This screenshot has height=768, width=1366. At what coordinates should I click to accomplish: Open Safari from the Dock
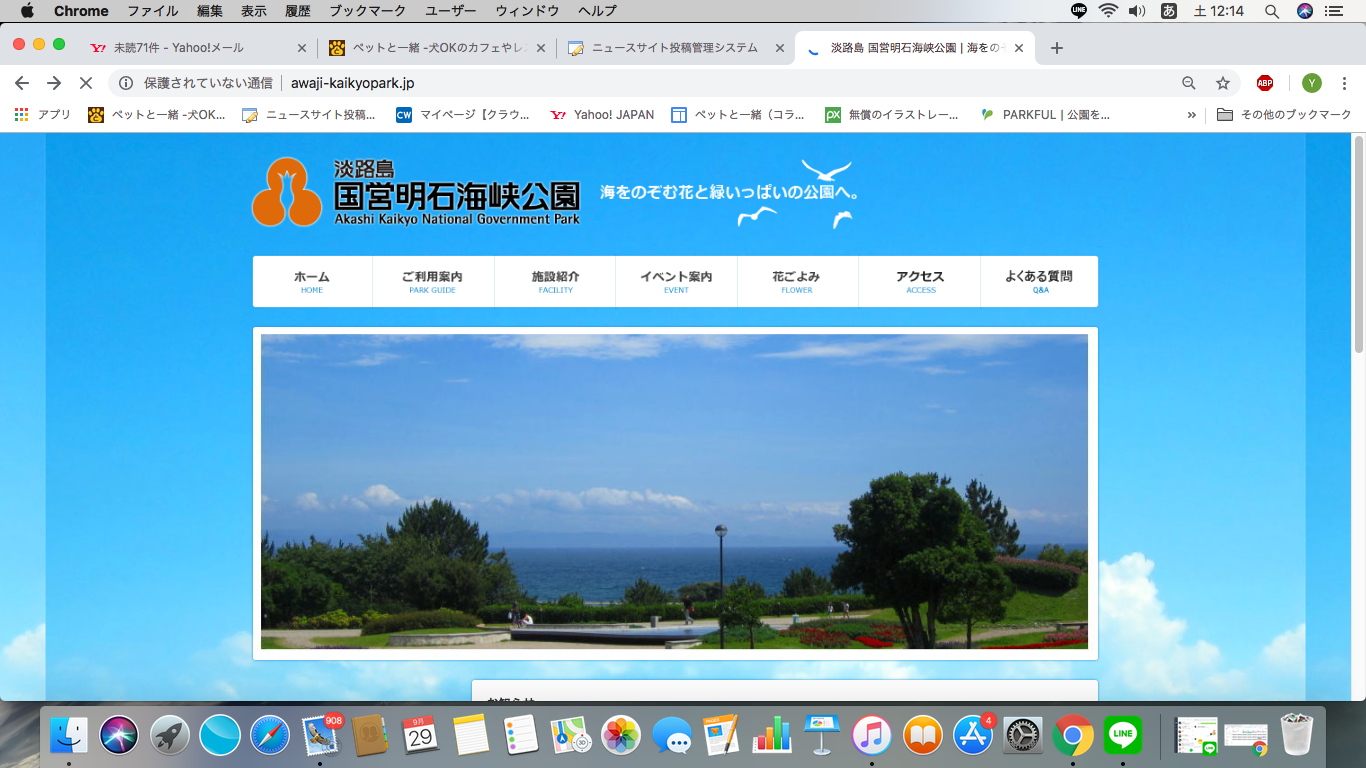click(270, 736)
